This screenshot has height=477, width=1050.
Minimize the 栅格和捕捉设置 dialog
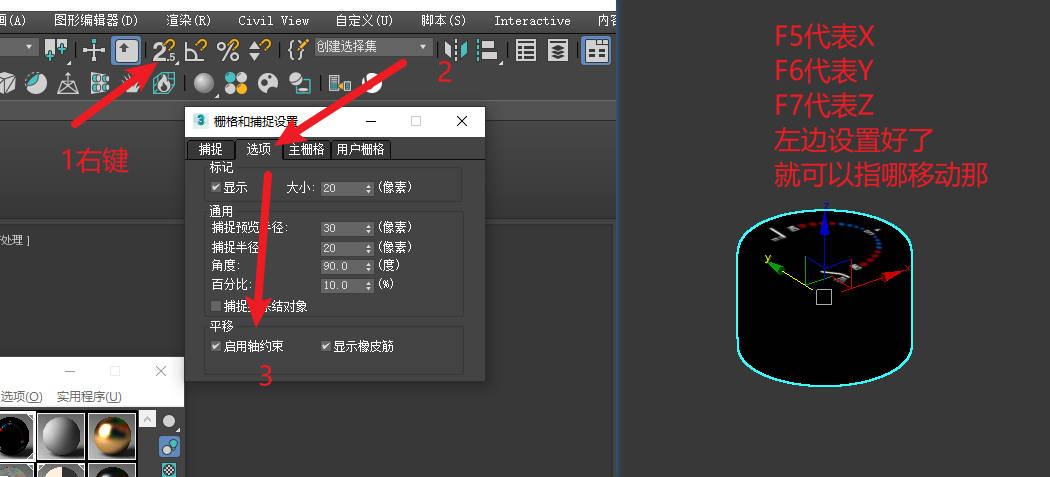click(x=372, y=121)
